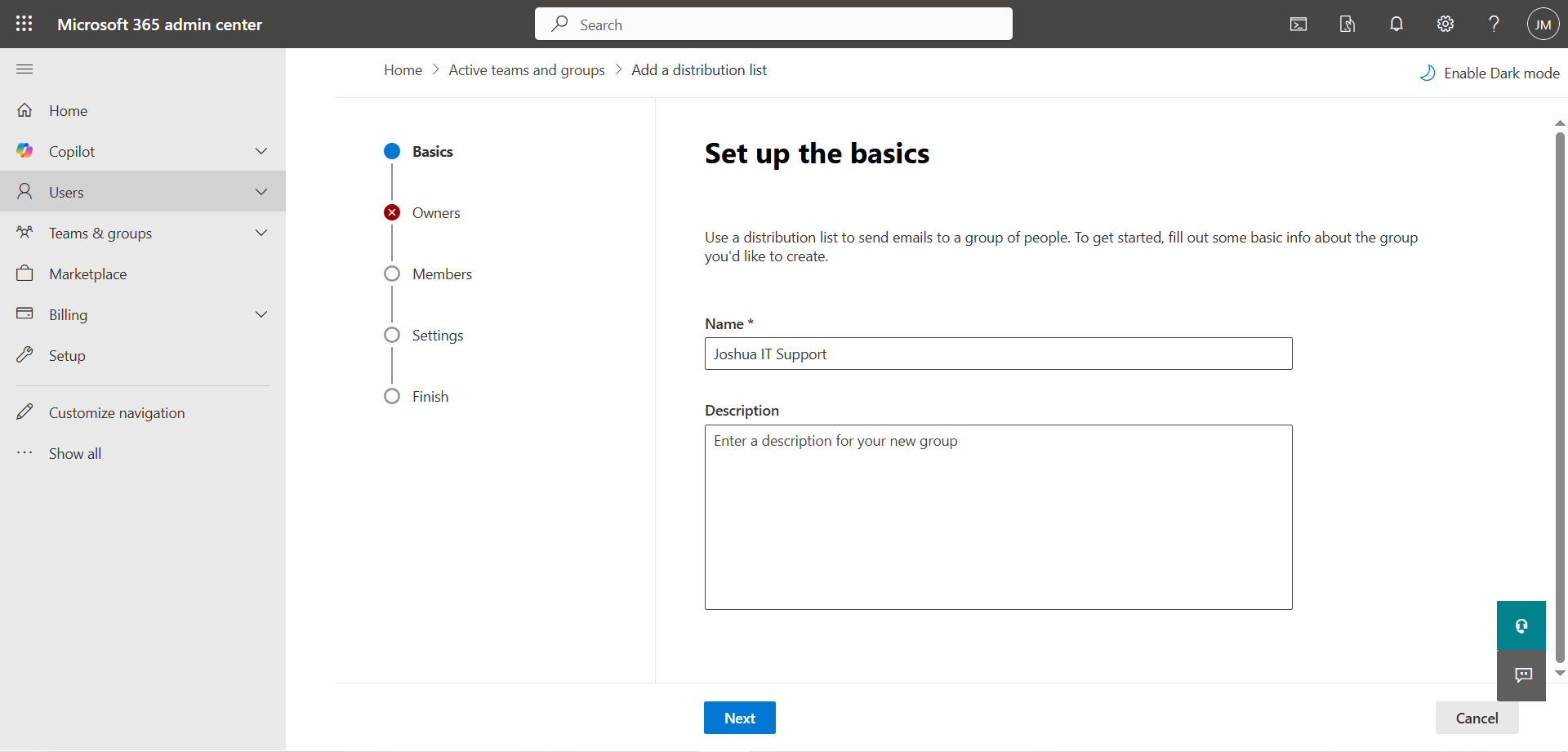Open the app launcher waffle icon
The height and width of the screenshot is (752, 1568).
24,24
